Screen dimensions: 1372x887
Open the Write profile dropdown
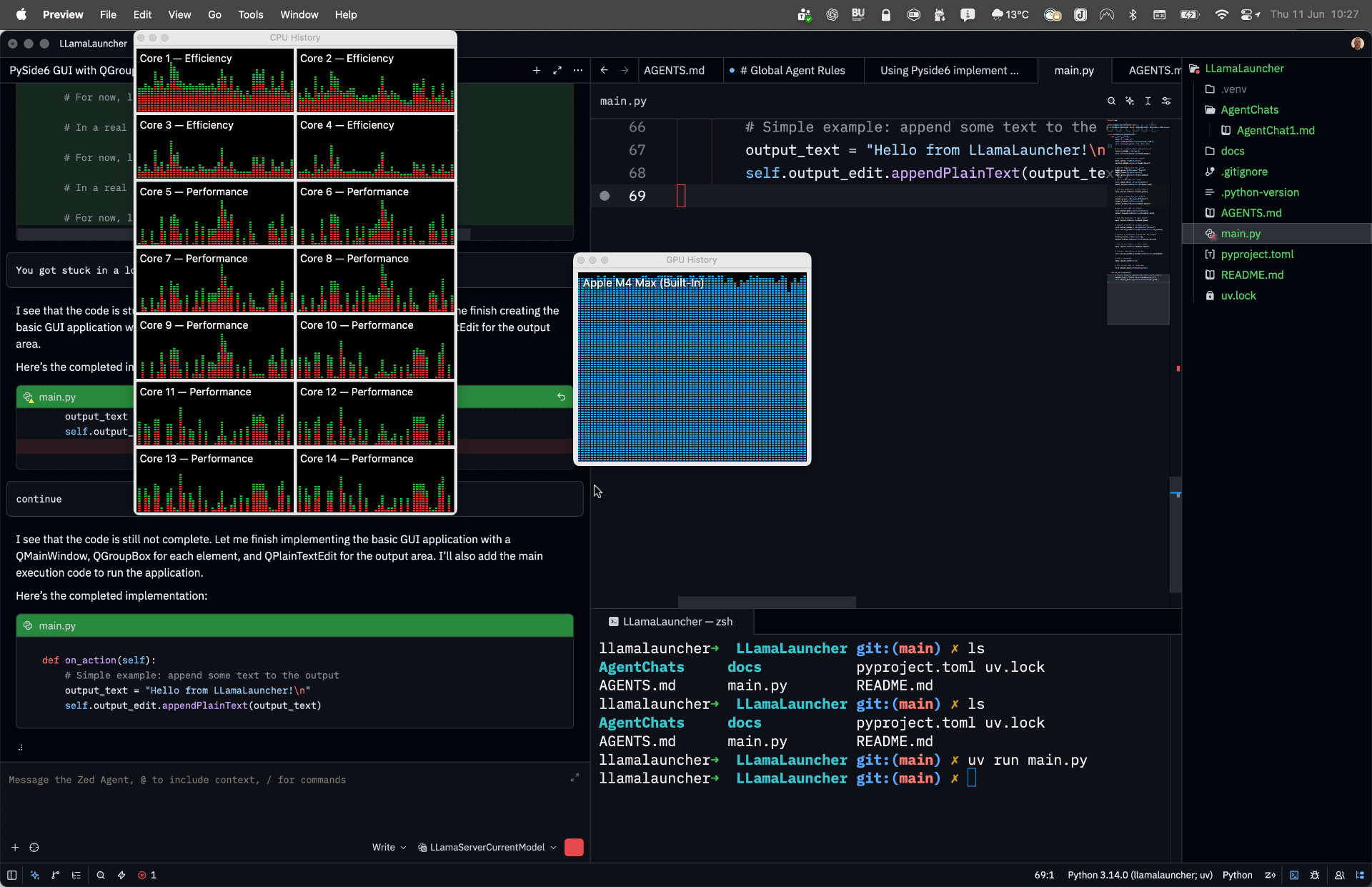click(x=389, y=847)
